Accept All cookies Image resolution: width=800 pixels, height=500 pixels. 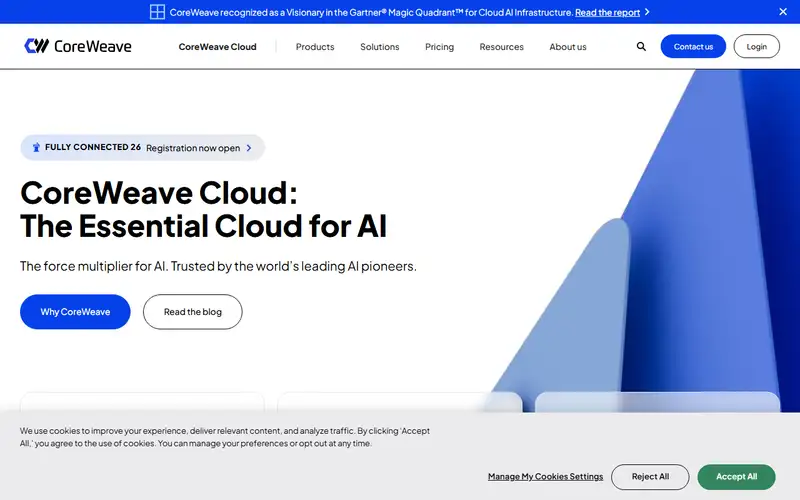736,477
